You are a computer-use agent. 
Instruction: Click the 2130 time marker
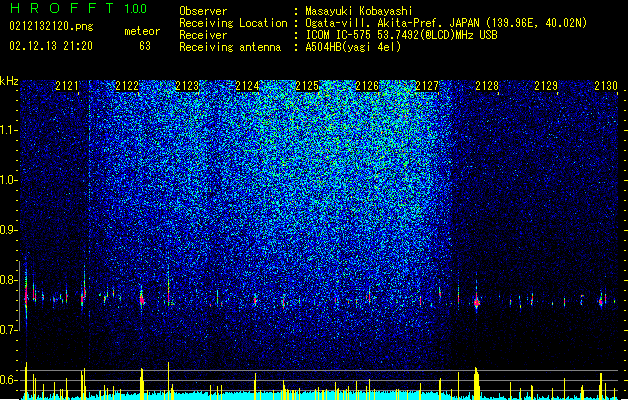[606, 86]
